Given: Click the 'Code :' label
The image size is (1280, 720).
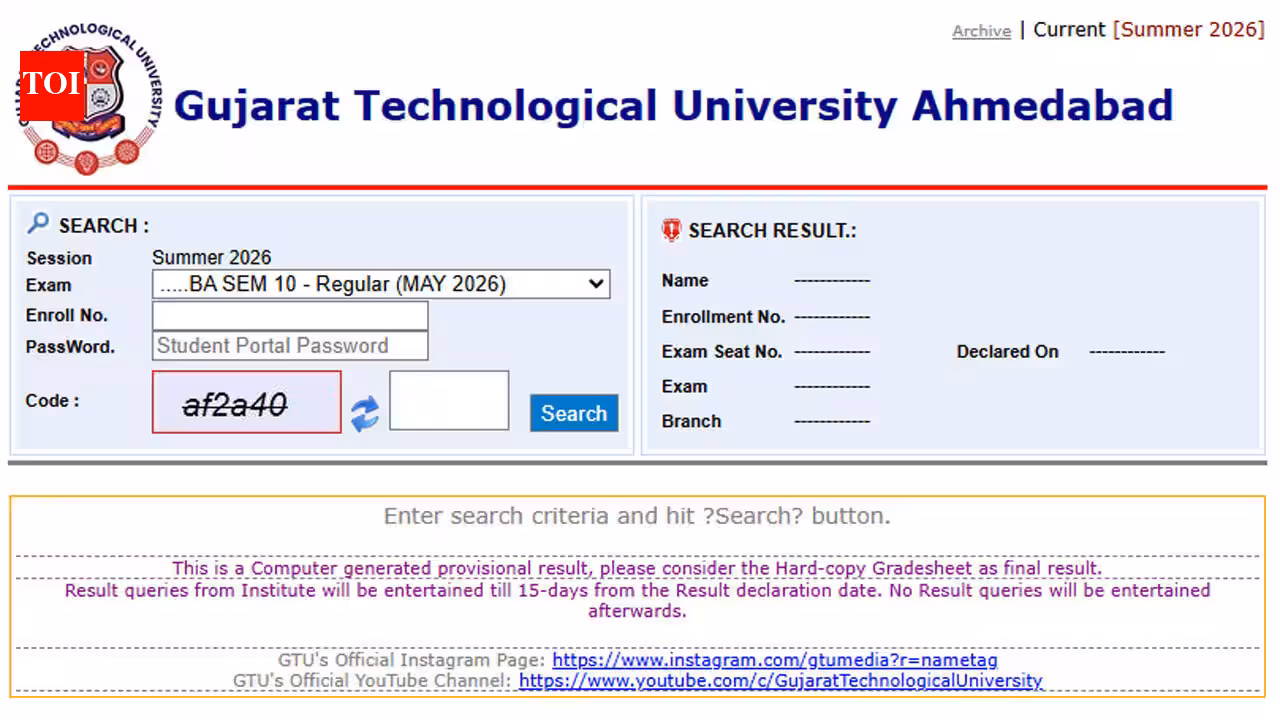Looking at the screenshot, I should (x=52, y=401).
